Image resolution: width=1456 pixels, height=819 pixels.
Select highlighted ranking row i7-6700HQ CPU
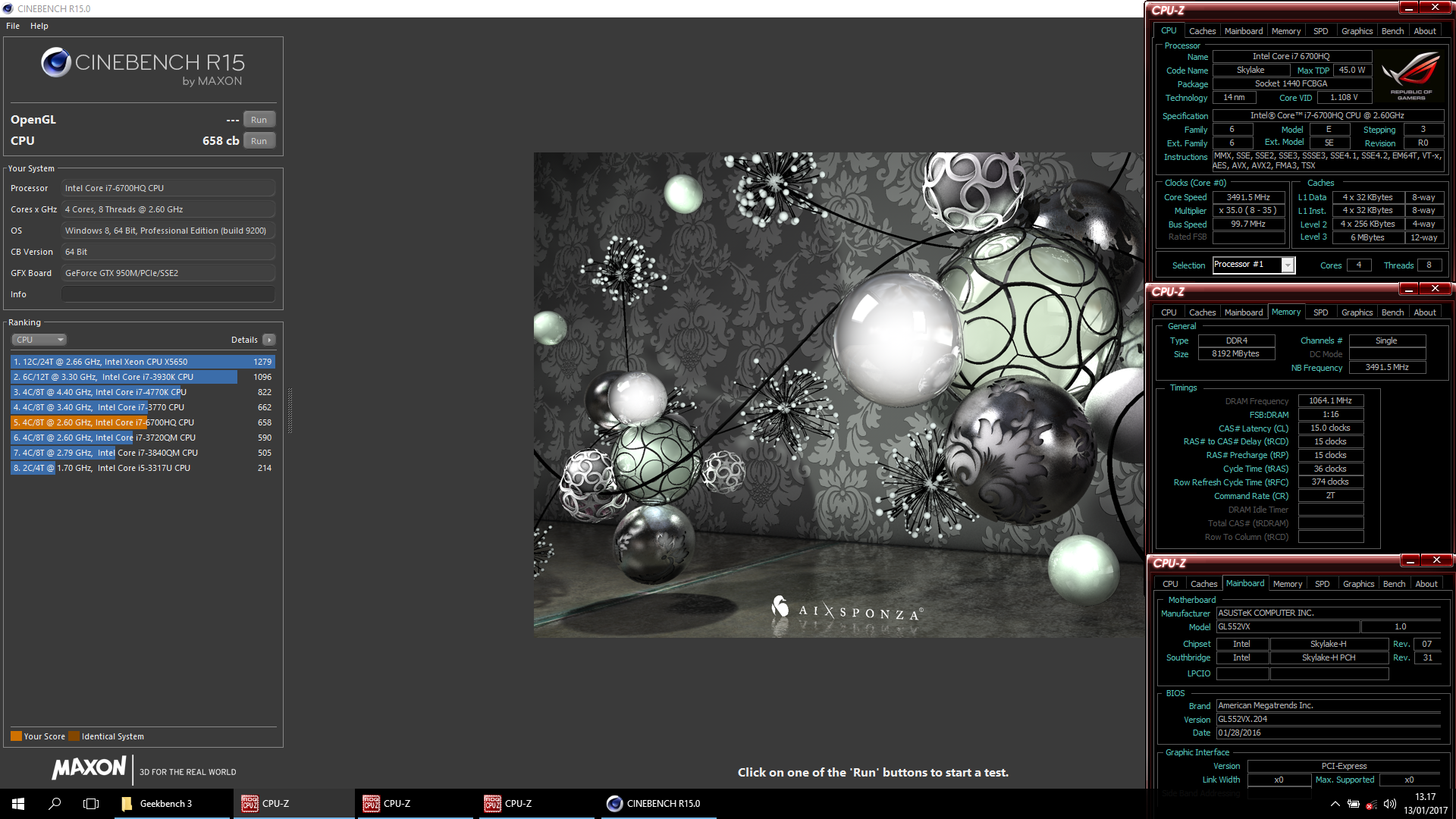click(x=143, y=422)
